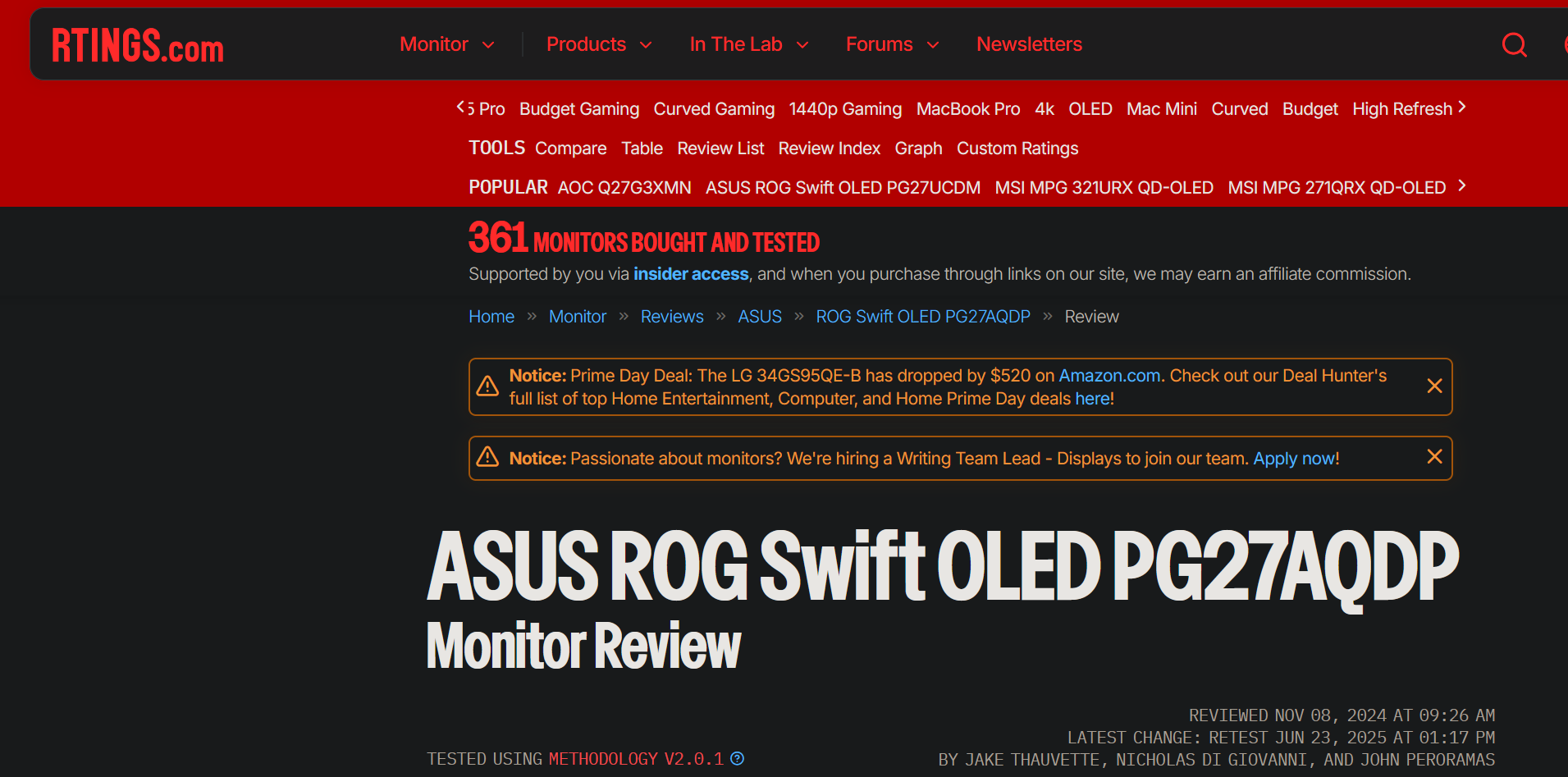The height and width of the screenshot is (777, 1568).
Task: Open the Custom Ratings tool
Action: pyautogui.click(x=1017, y=149)
